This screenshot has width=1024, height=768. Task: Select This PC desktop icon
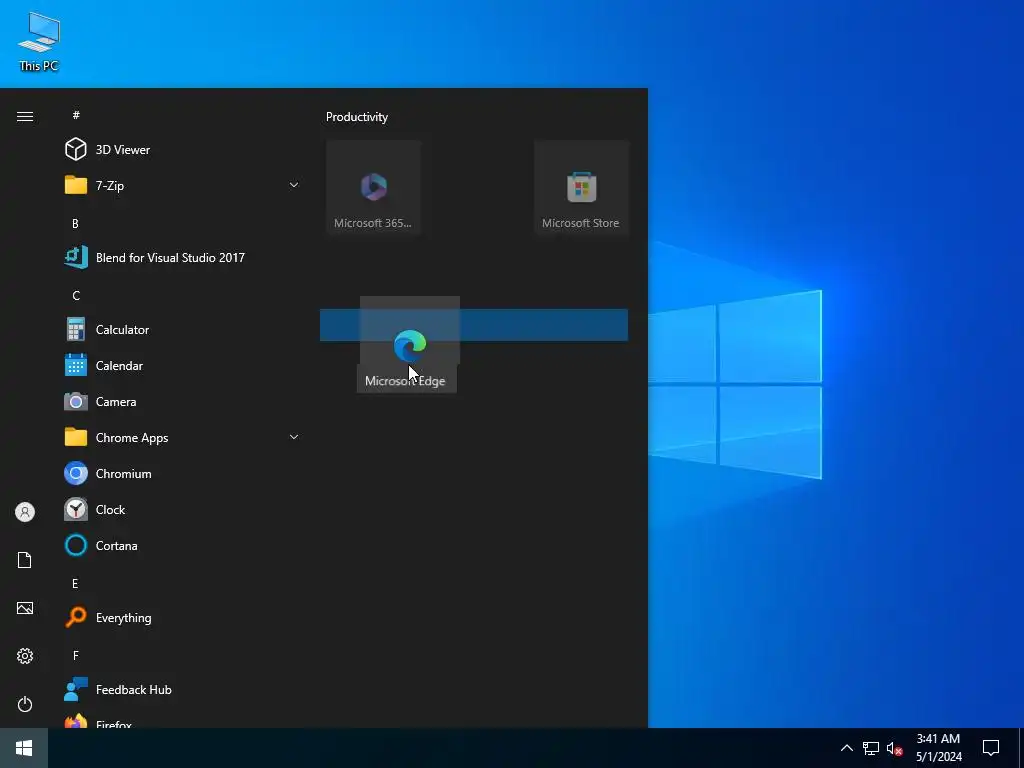(39, 41)
